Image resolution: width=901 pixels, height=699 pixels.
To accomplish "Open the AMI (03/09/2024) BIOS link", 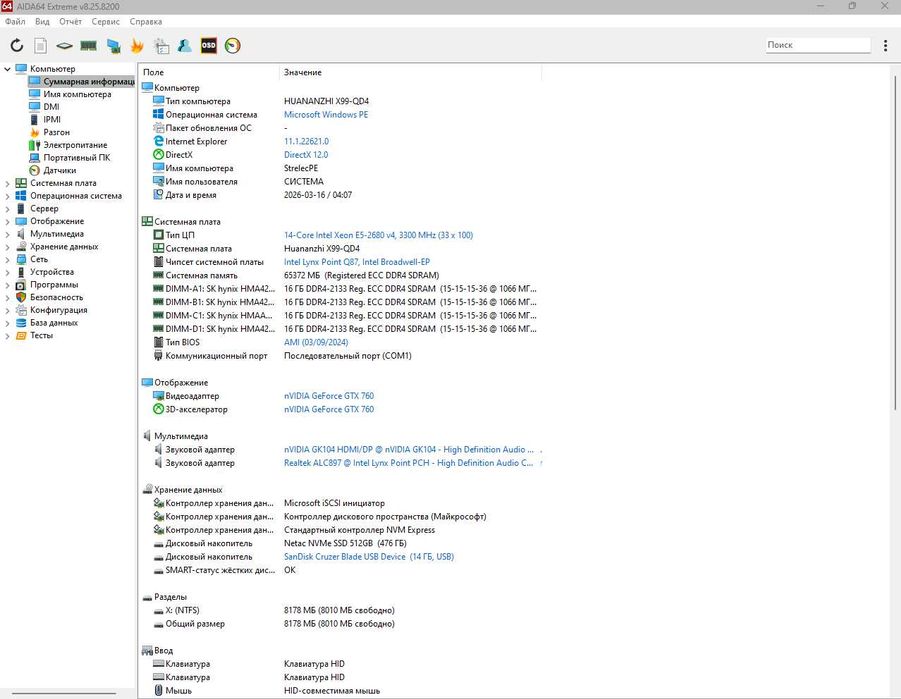I will coord(315,342).
